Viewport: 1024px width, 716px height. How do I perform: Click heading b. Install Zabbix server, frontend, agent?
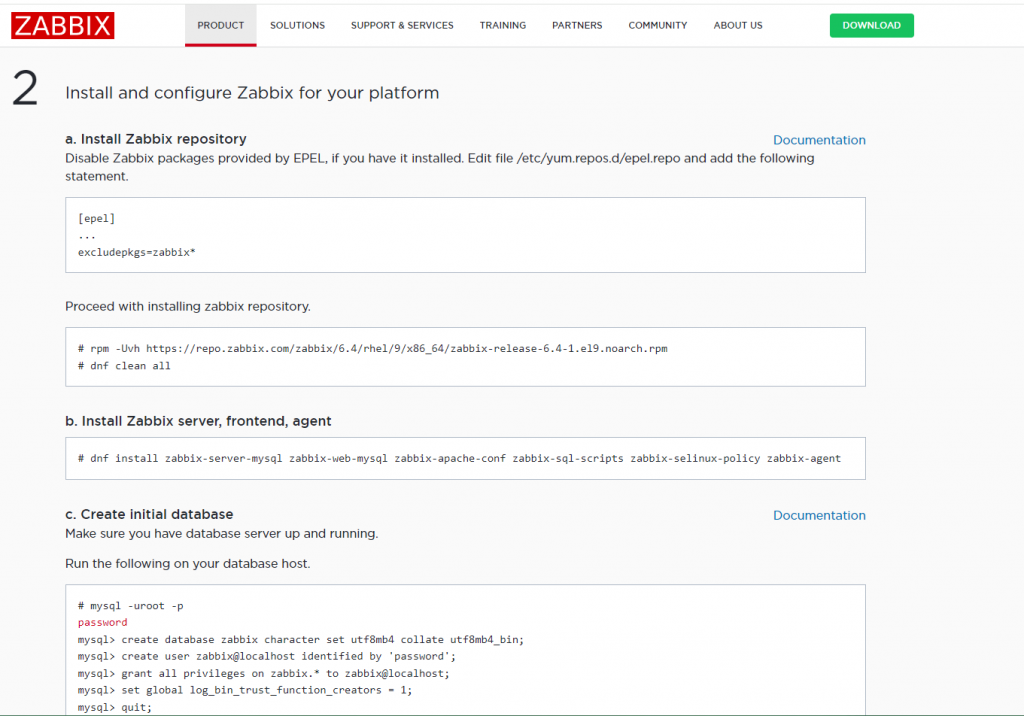(x=198, y=421)
